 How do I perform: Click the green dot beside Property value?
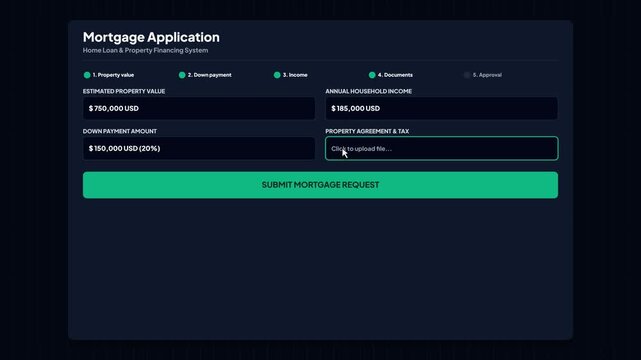(x=87, y=75)
